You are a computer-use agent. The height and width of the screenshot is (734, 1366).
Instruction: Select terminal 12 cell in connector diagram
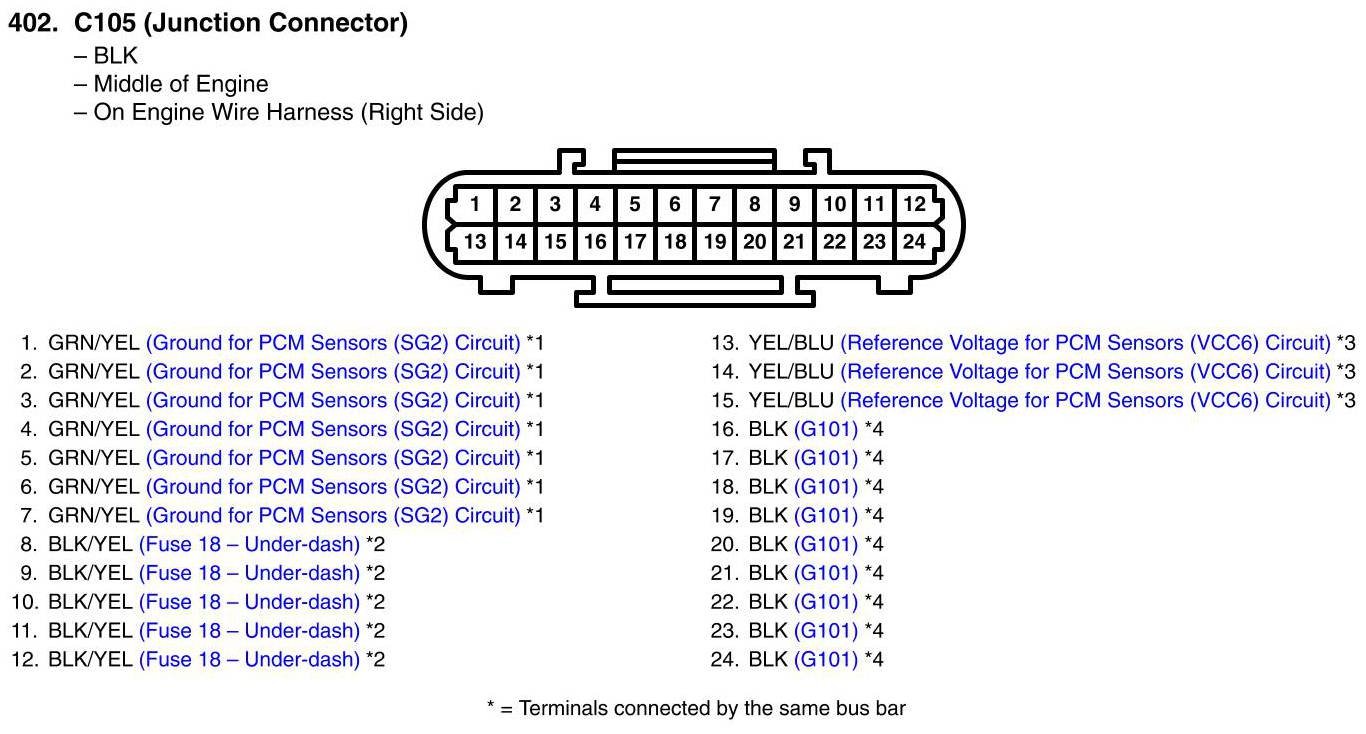[x=914, y=205]
